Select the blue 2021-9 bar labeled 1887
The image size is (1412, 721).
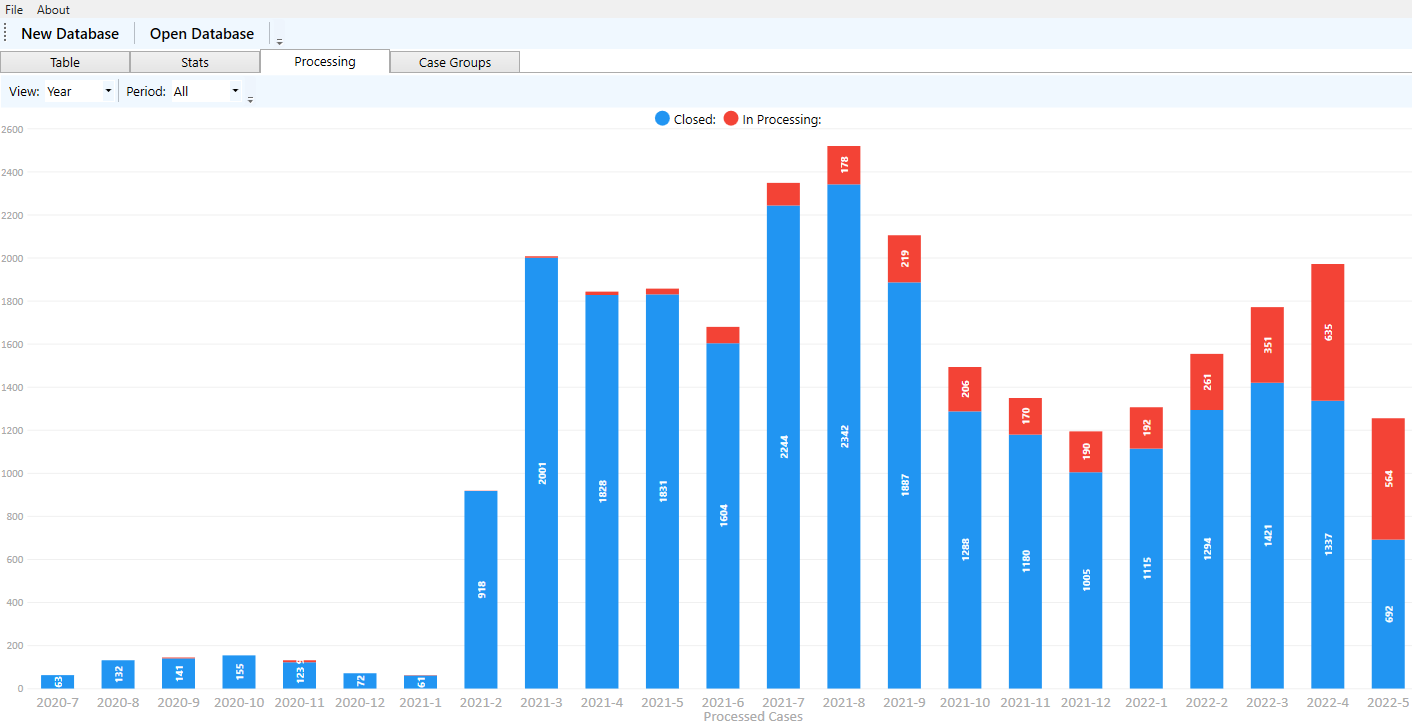(904, 485)
